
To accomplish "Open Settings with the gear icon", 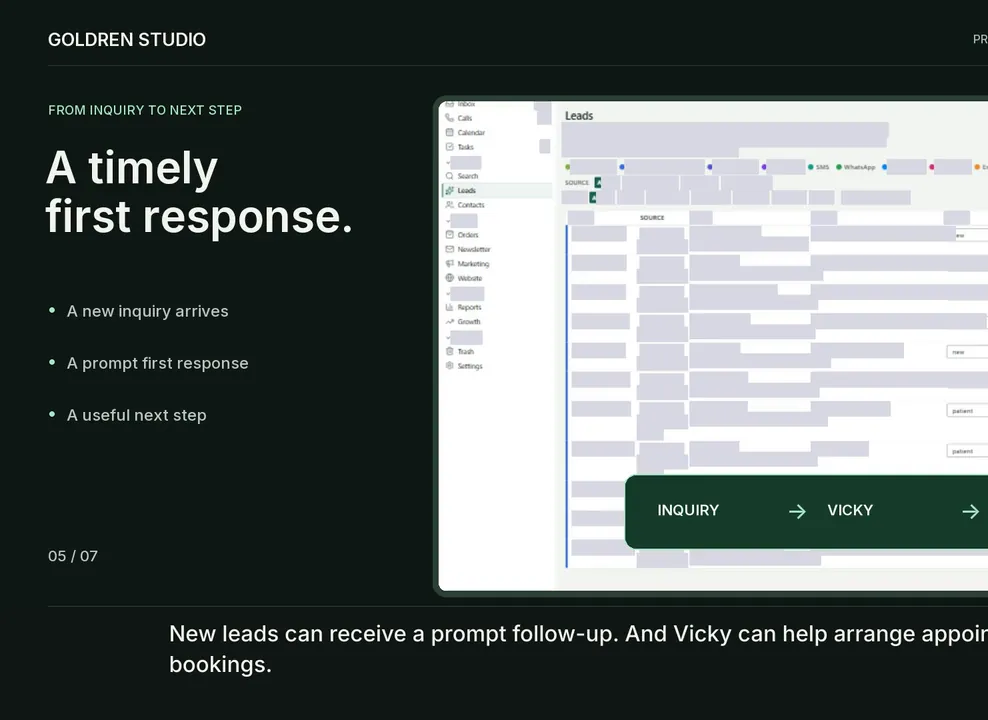I will click(449, 365).
